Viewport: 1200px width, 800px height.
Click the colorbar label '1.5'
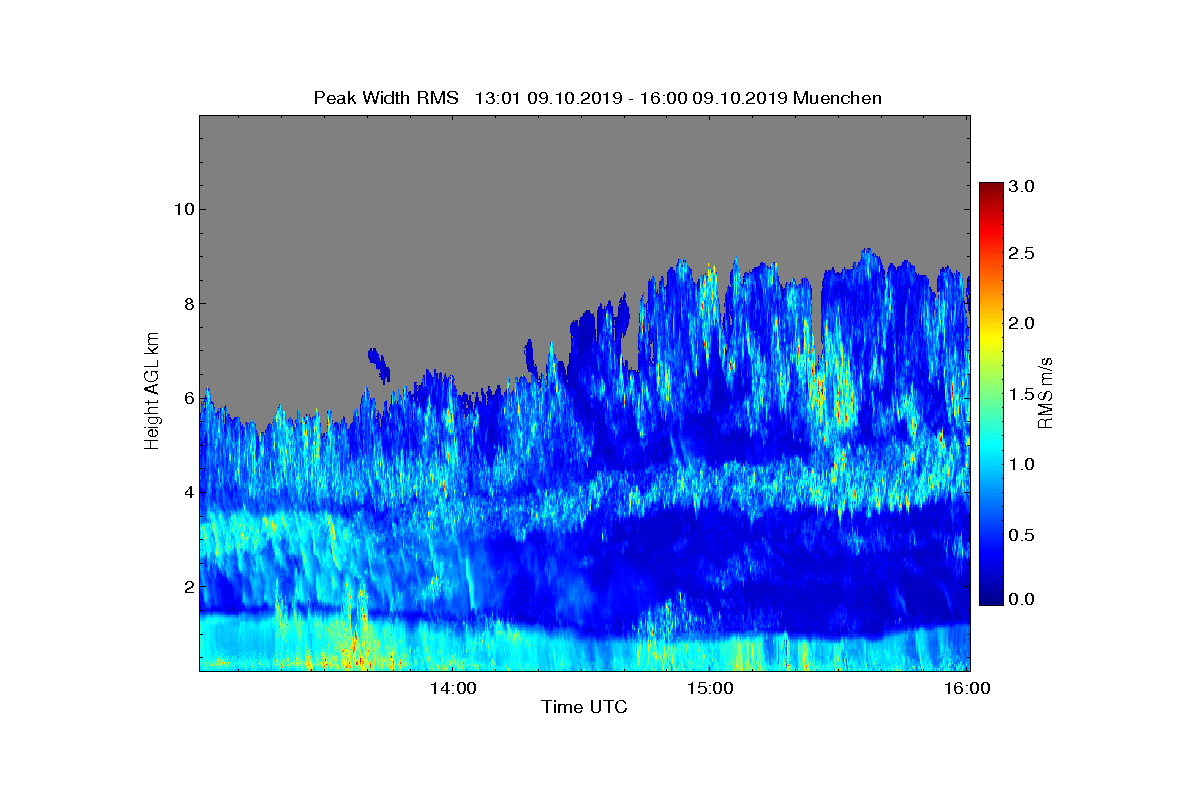point(1022,395)
